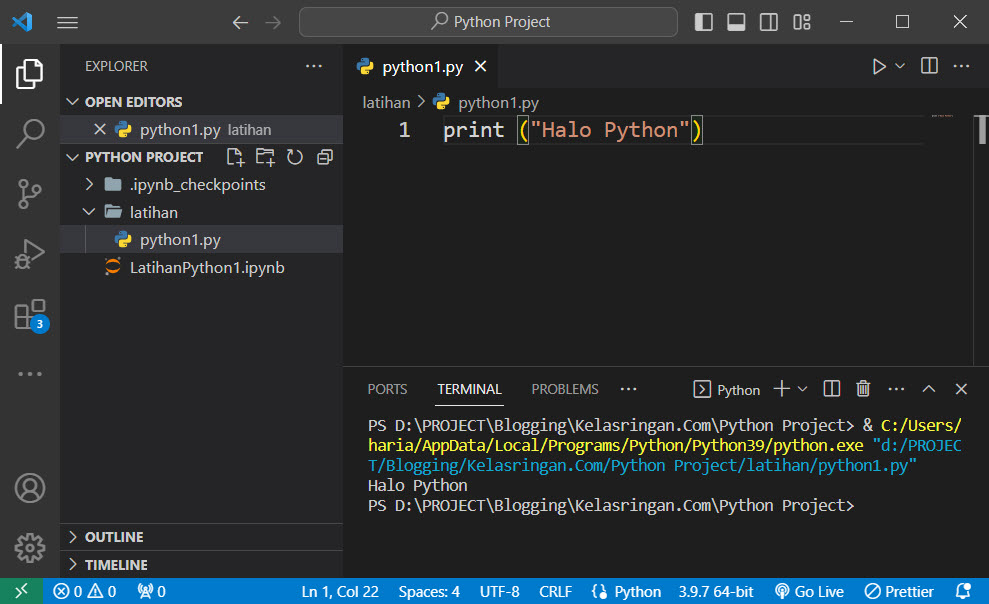Close python1.py in Open Editors list
The width and height of the screenshot is (989, 604).
[99, 129]
